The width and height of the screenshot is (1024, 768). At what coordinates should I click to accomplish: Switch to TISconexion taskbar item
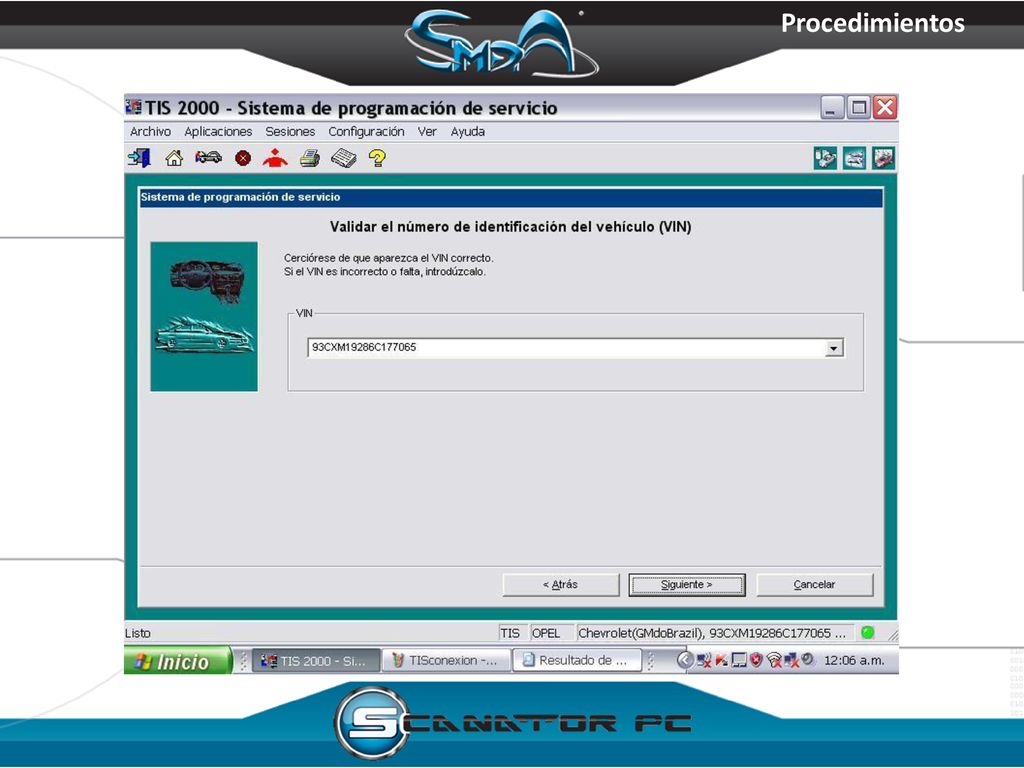[x=446, y=661]
